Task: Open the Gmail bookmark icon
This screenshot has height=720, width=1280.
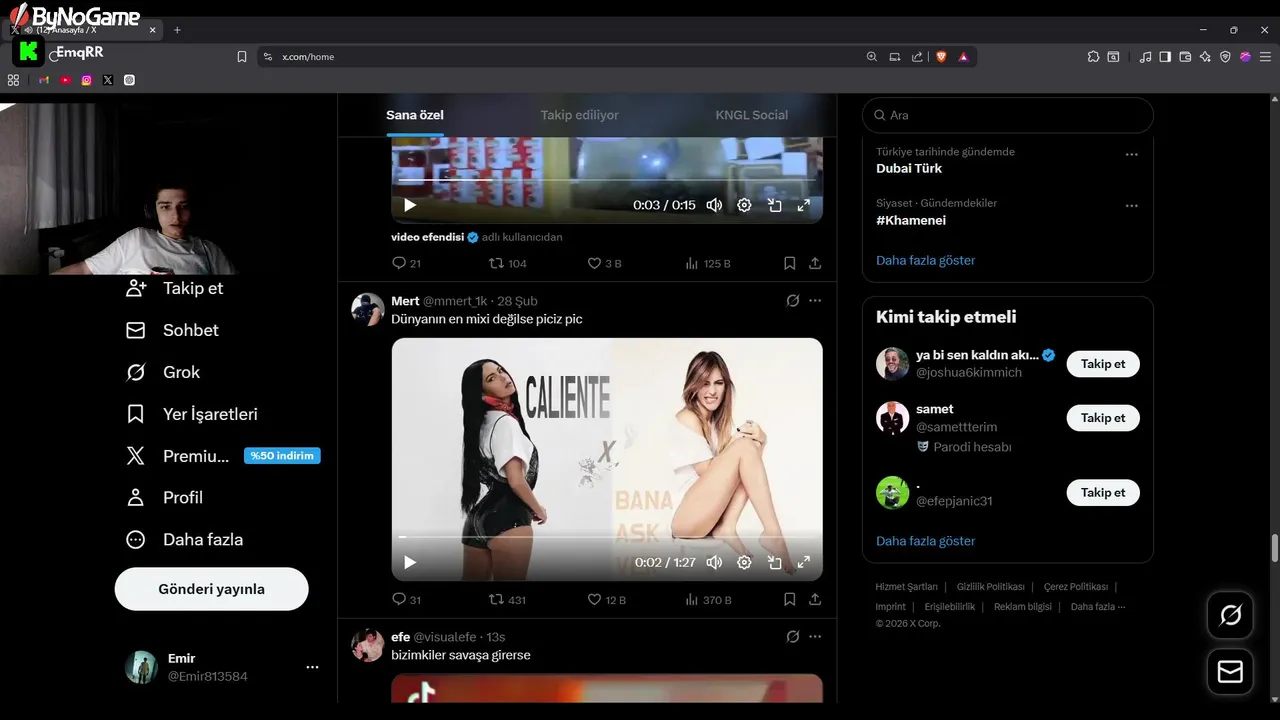Action: (44, 80)
